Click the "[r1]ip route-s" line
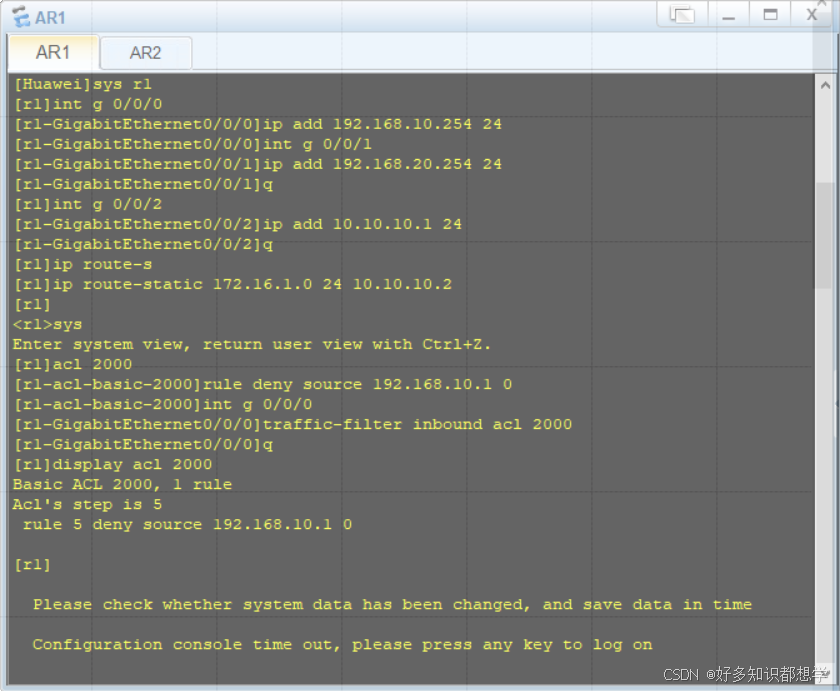The height and width of the screenshot is (691, 840). tap(82, 264)
